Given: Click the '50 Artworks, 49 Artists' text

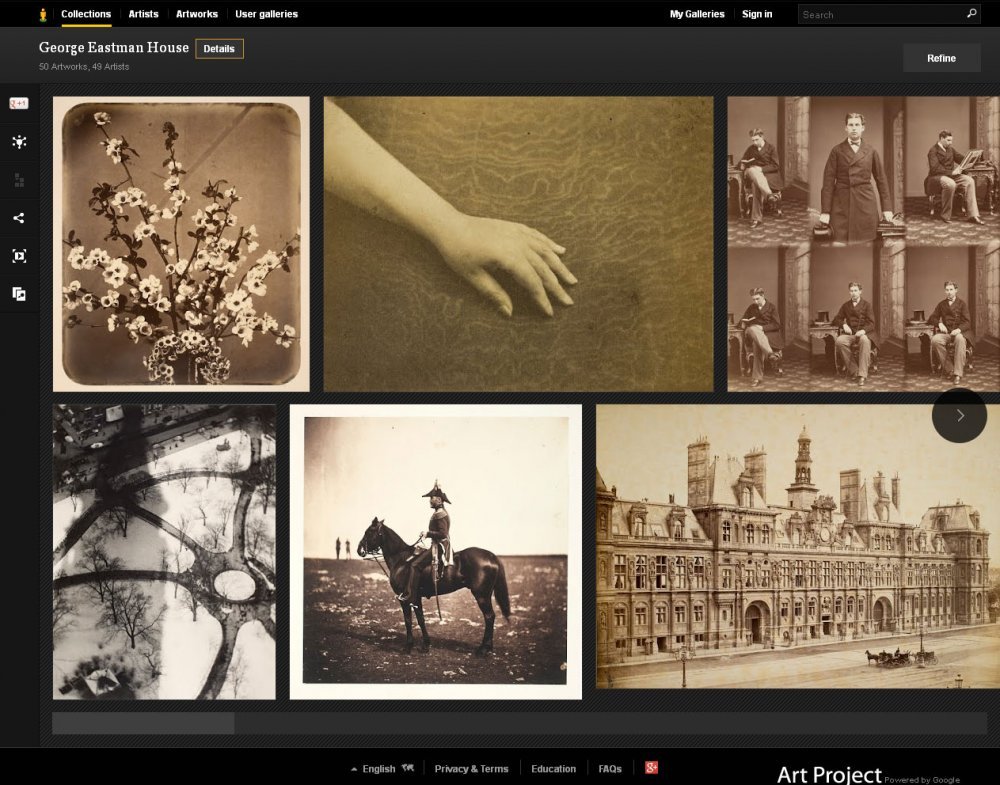Looking at the screenshot, I should point(84,66).
